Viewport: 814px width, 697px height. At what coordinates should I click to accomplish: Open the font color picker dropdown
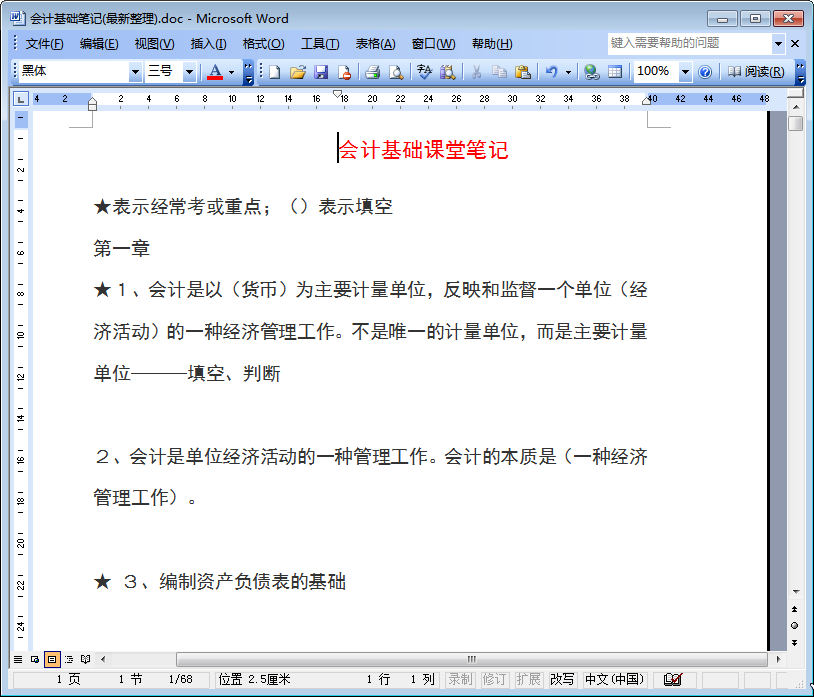pyautogui.click(x=229, y=71)
